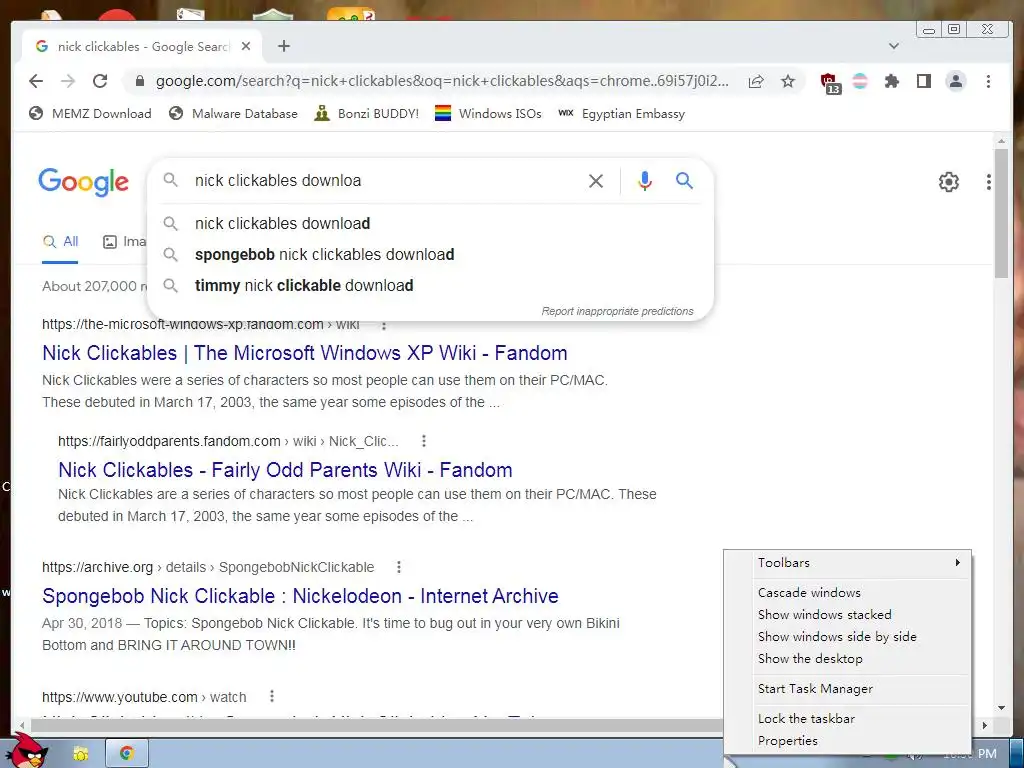Expand the tab search chevron

894,46
